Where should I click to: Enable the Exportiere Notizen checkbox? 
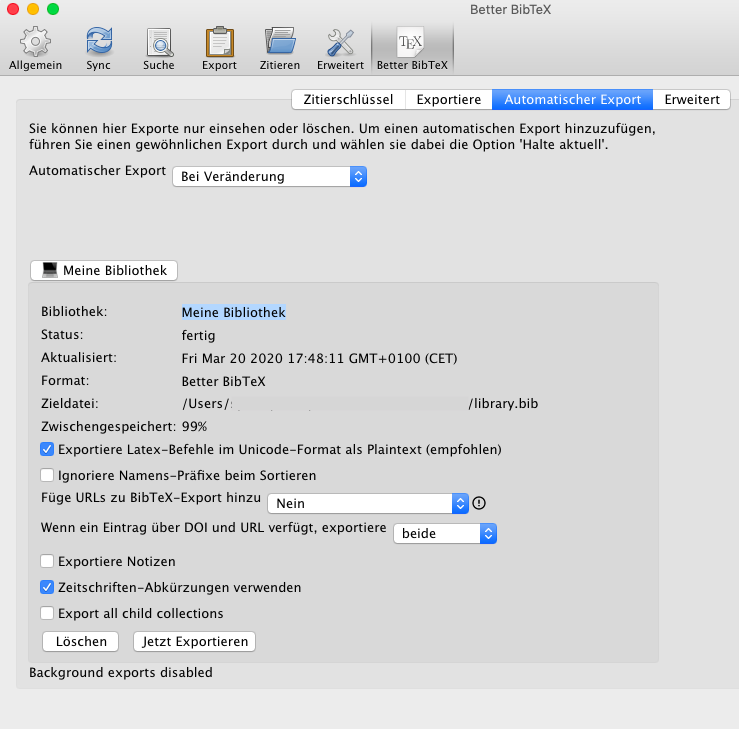tap(47, 561)
